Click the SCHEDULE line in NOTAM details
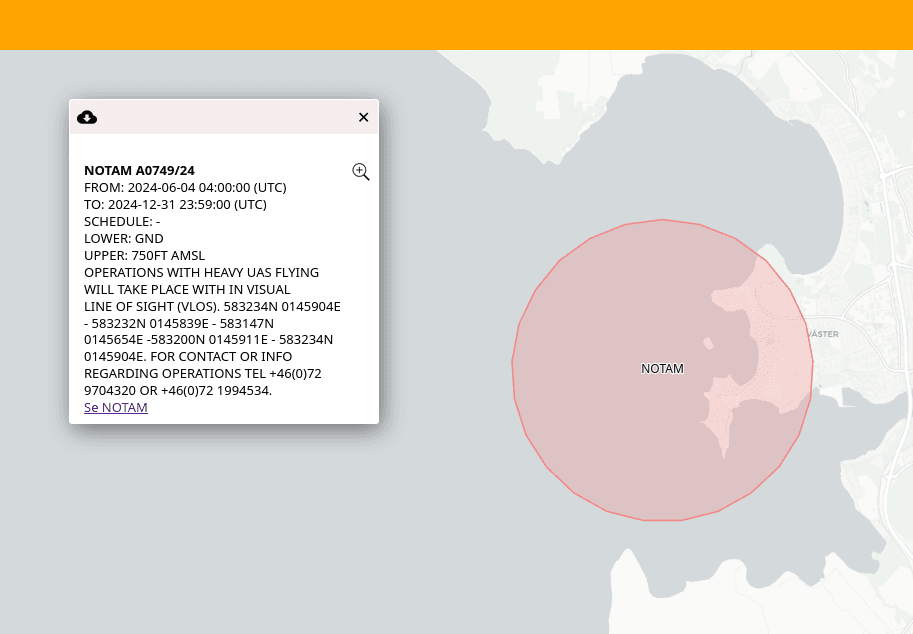 coord(122,221)
